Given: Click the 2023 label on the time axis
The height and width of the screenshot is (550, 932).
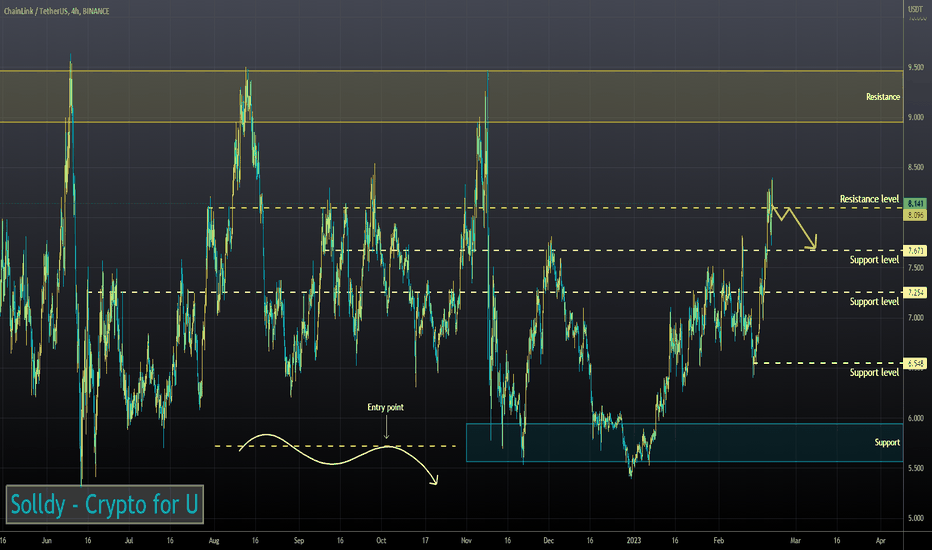Looking at the screenshot, I should (x=634, y=540).
